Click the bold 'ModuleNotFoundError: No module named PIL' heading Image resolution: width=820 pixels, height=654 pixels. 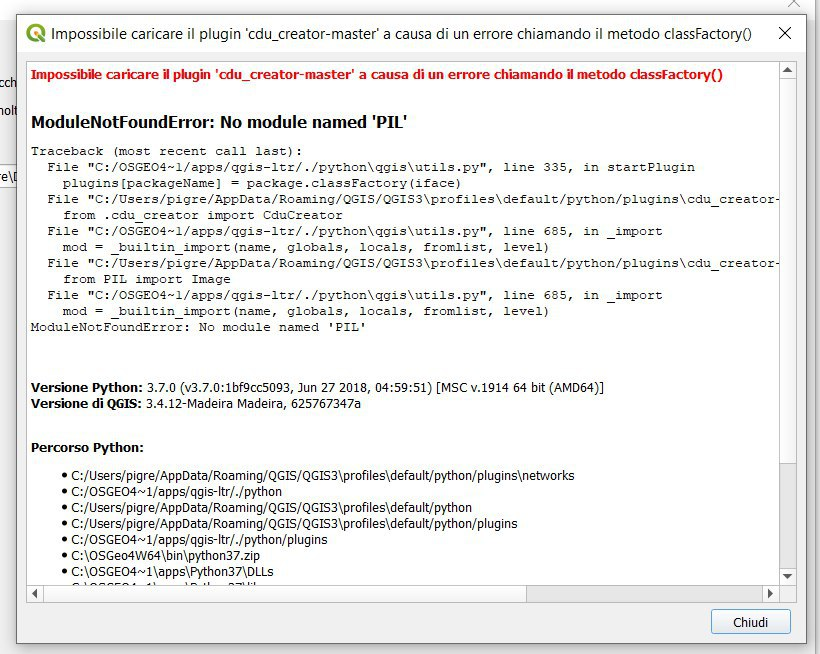(x=219, y=122)
